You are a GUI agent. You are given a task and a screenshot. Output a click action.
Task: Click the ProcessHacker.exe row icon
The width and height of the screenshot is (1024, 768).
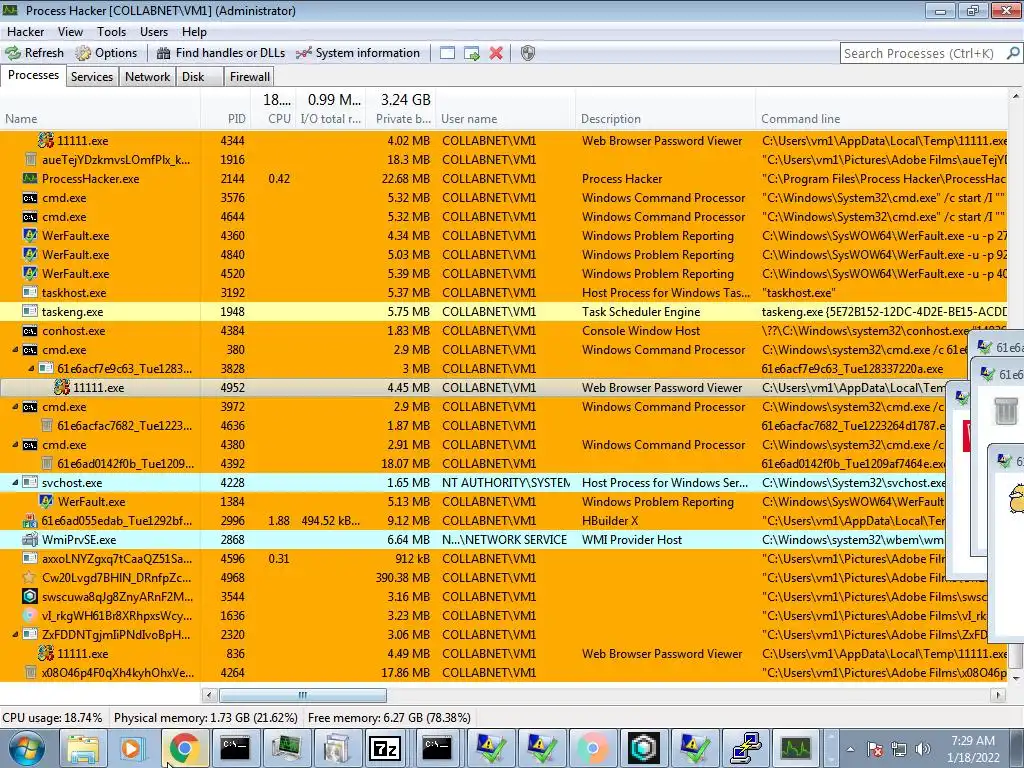[x=30, y=178]
